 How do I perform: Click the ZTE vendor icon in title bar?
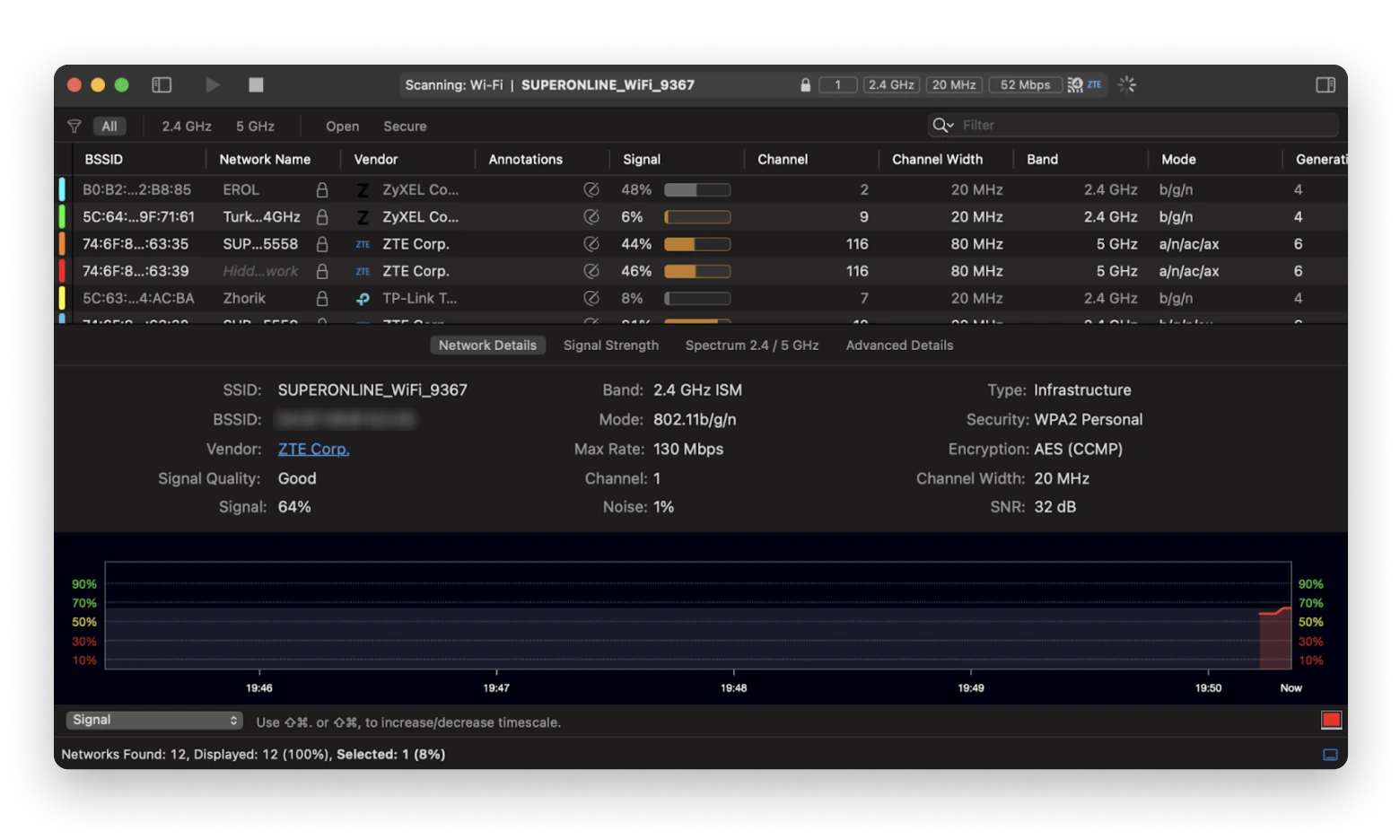point(1094,84)
